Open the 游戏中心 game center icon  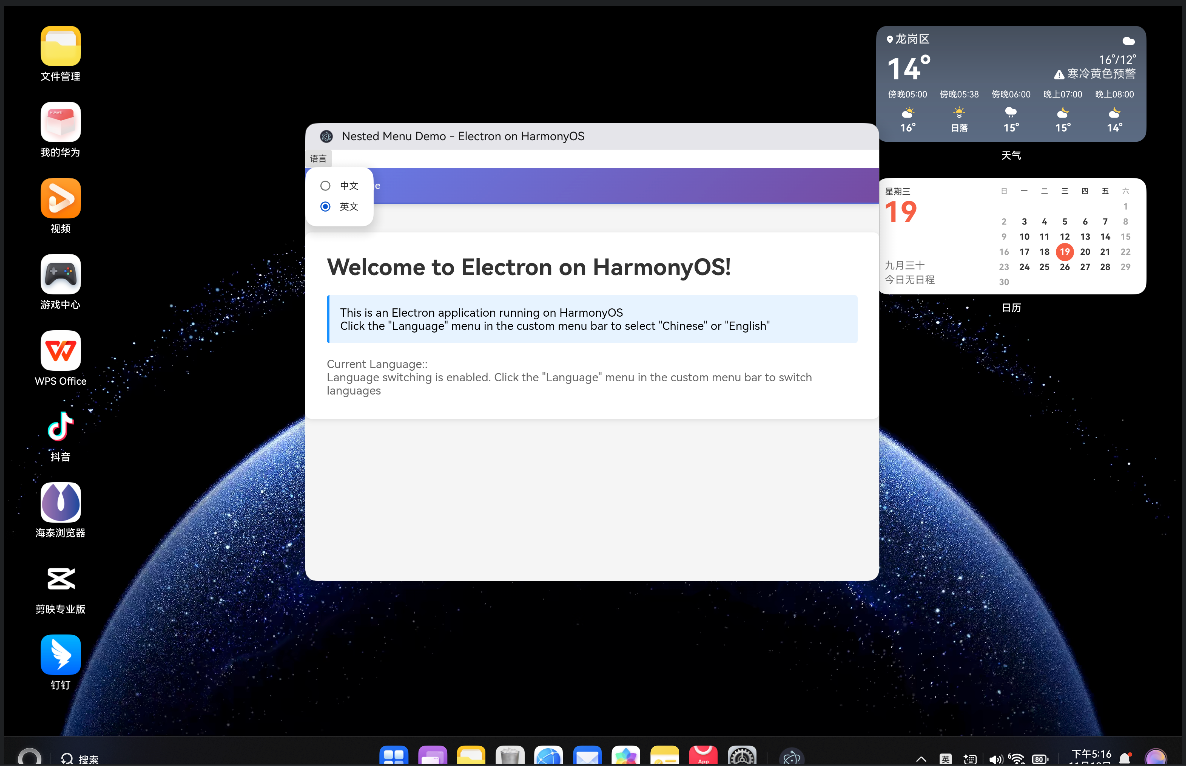coord(61,274)
